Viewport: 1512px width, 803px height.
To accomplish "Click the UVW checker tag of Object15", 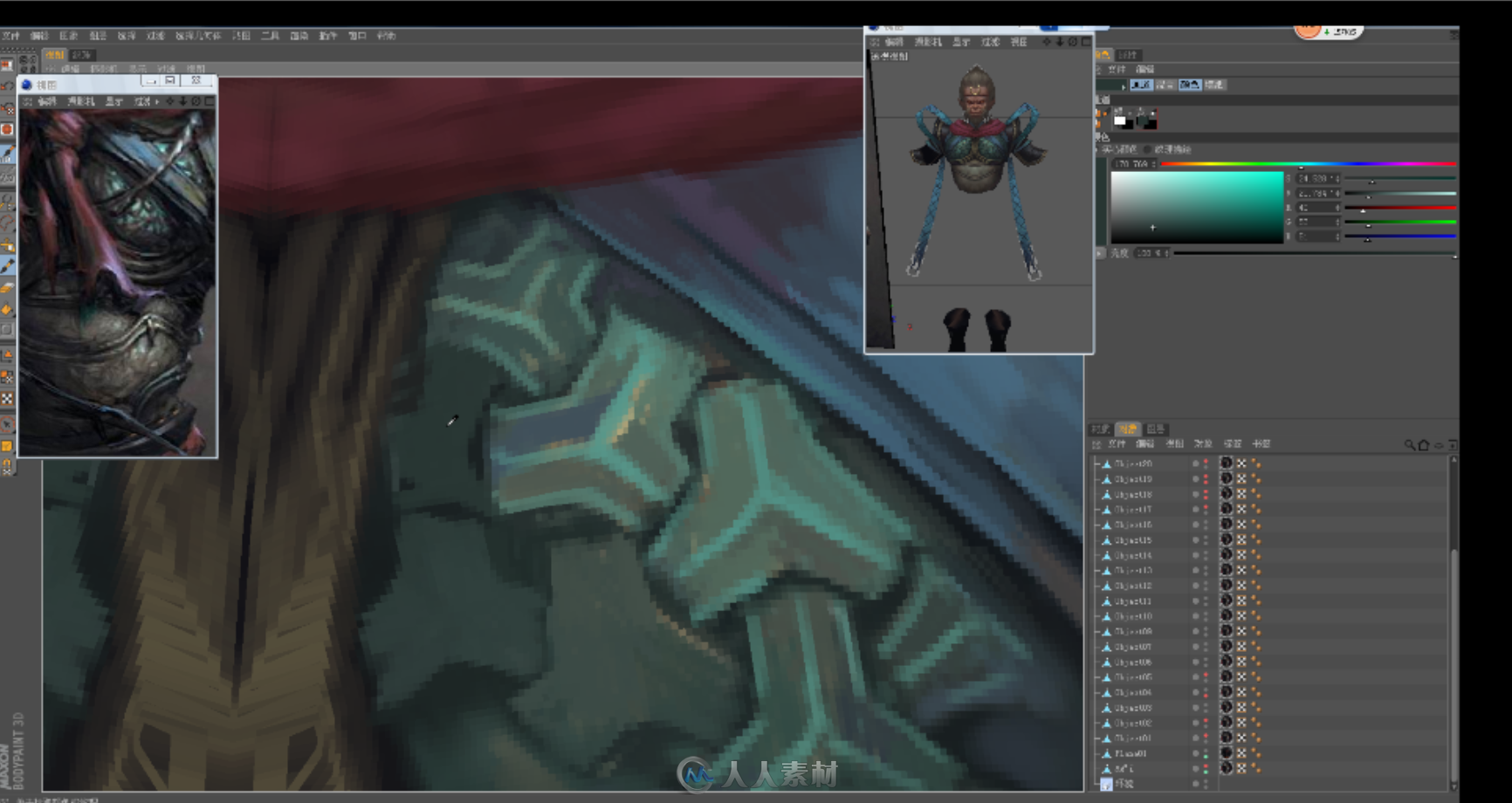I will coord(1241,539).
